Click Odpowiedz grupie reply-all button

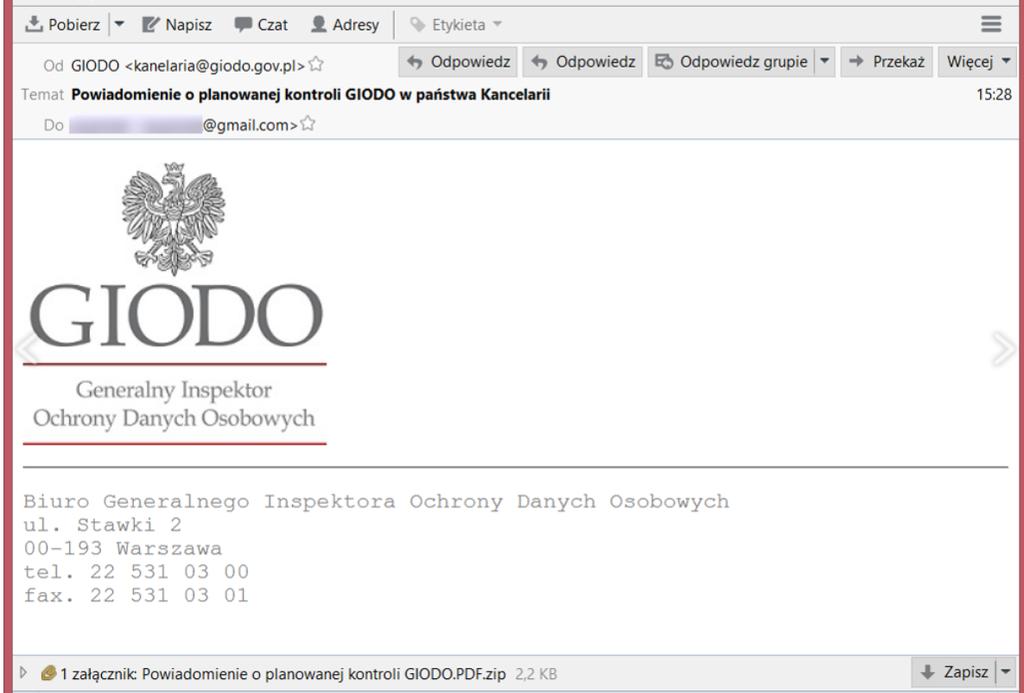tap(731, 62)
